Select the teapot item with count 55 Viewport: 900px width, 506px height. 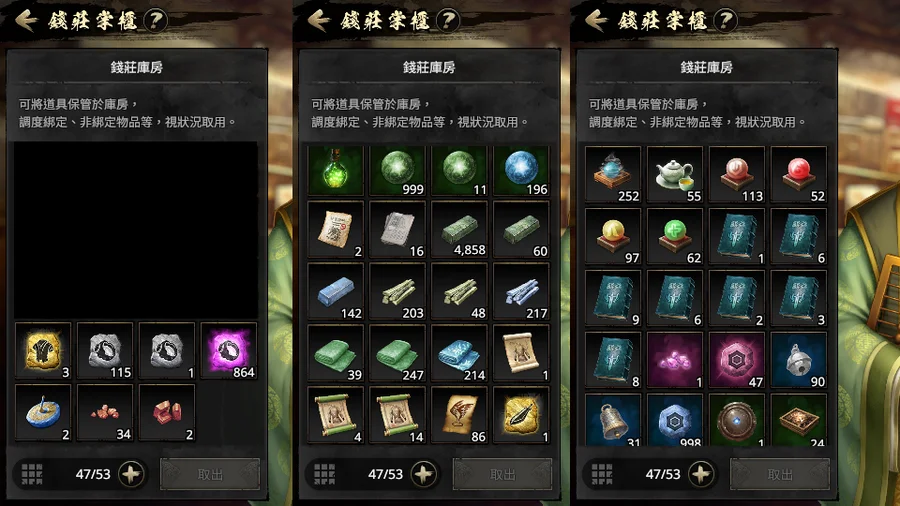pos(674,174)
